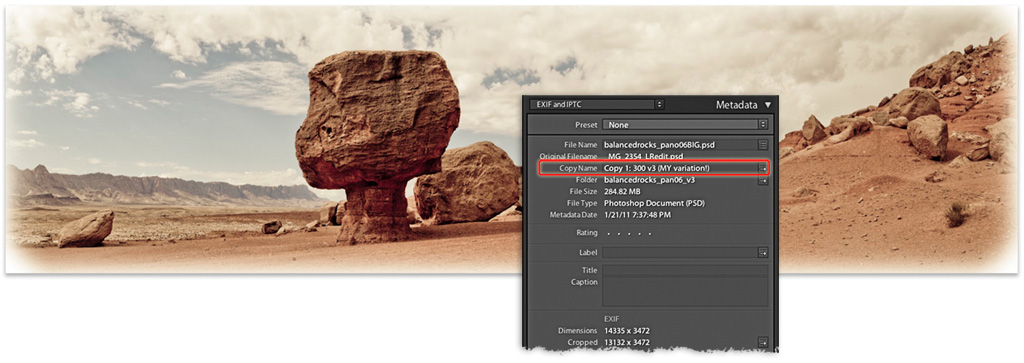The width and height of the screenshot is (1024, 363).
Task: Open the EXIF and IPTC metadata set dropdown
Action: coord(596,104)
